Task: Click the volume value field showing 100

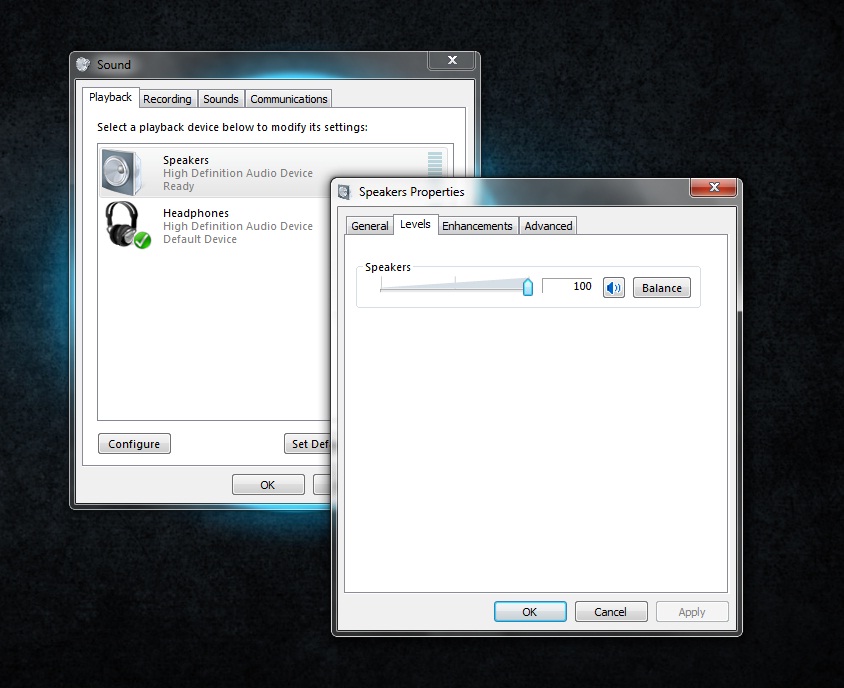Action: [567, 286]
